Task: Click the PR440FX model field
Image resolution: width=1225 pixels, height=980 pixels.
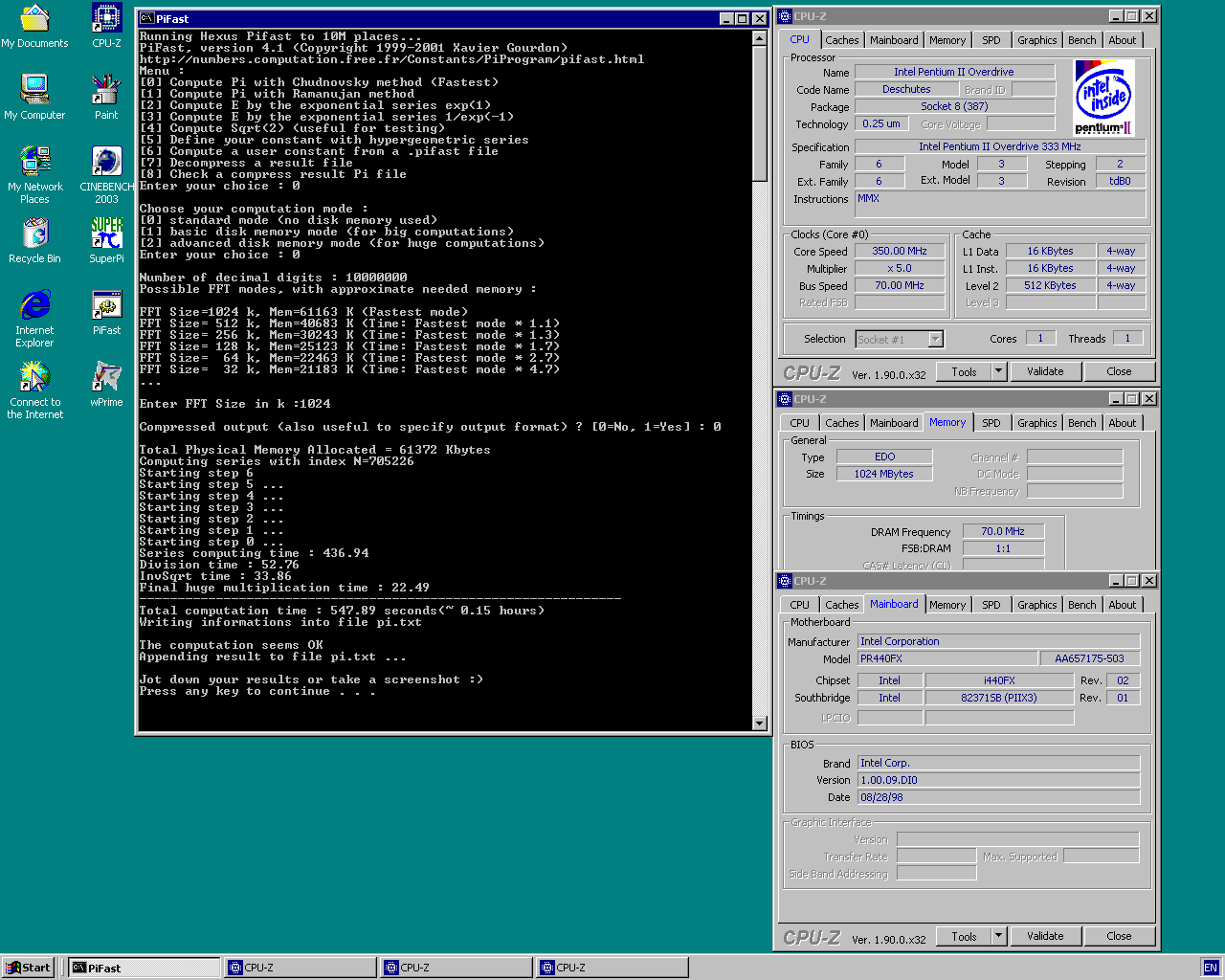Action: [947, 658]
